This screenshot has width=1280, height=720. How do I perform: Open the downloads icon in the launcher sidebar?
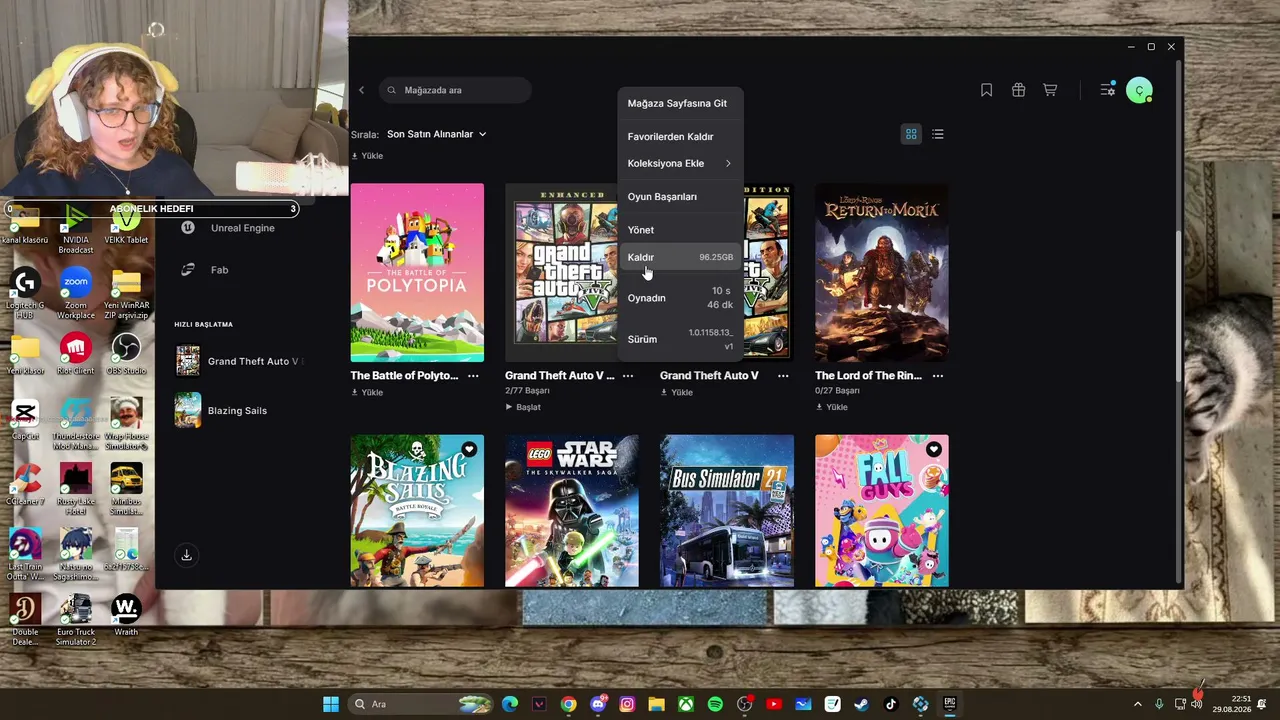[186, 555]
